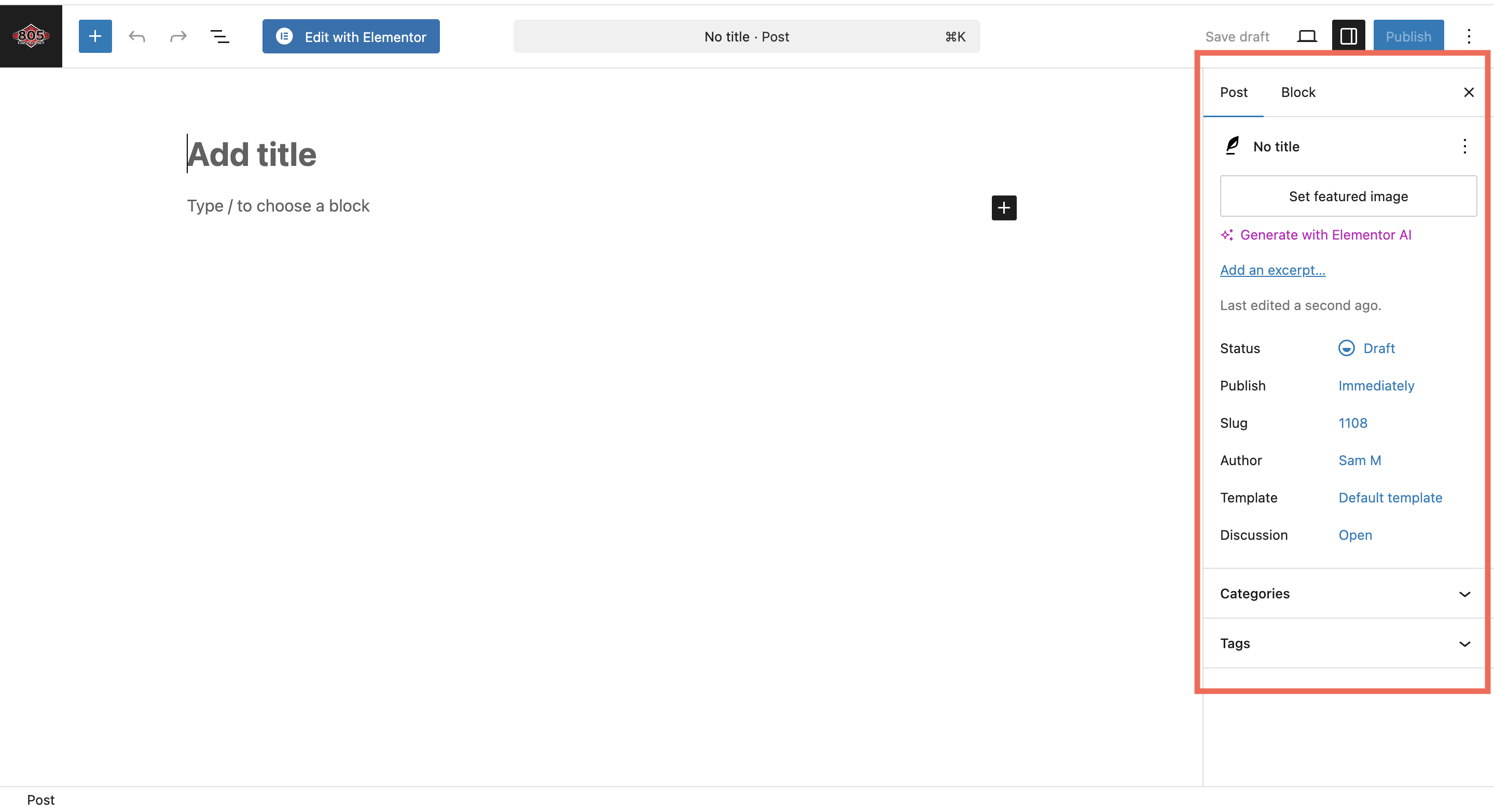The width and height of the screenshot is (1494, 812).
Task: Switch to the Post tab
Action: [x=1234, y=92]
